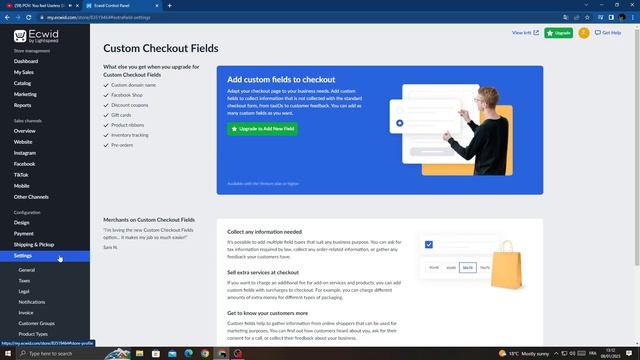Click the orange account avatar

tap(584, 33)
